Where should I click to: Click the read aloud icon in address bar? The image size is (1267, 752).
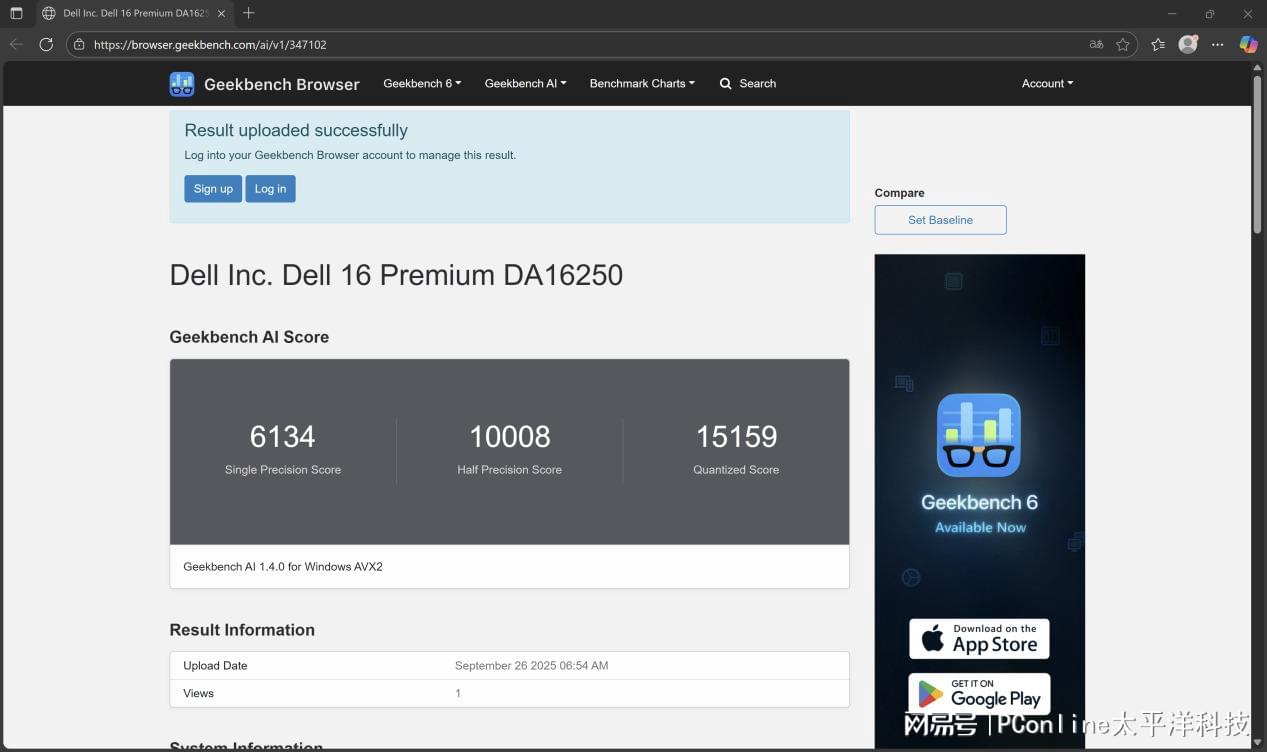click(1096, 44)
